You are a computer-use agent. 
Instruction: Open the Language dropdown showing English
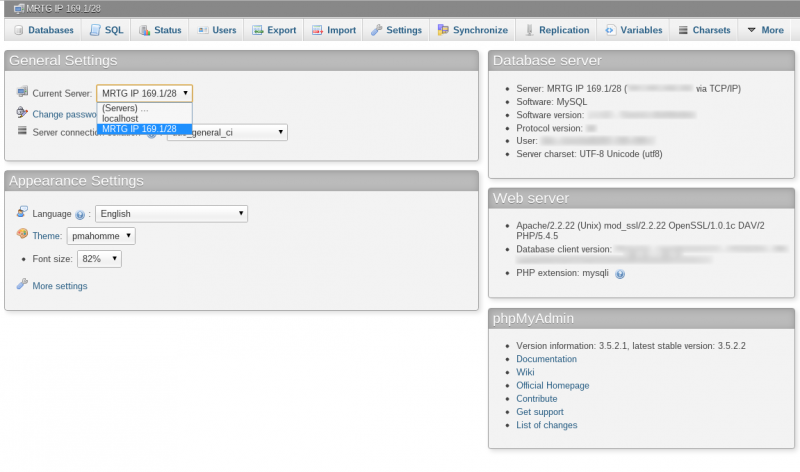[171, 214]
